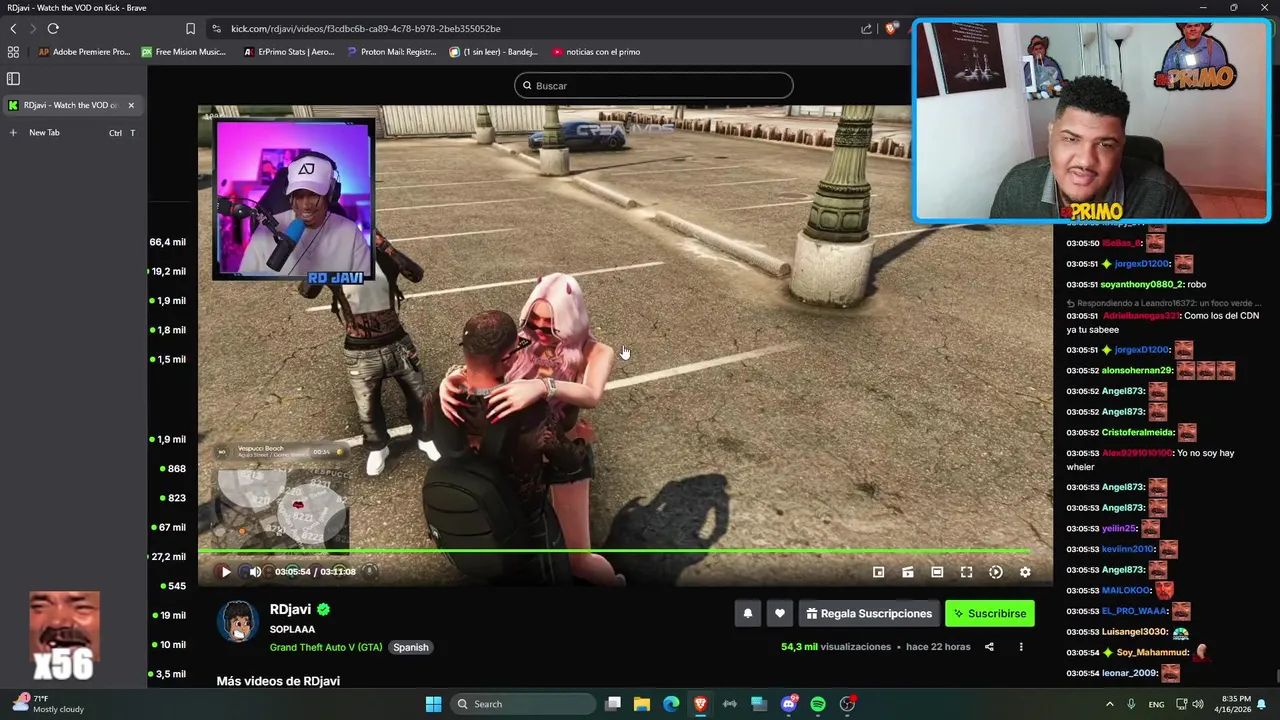Open the RDjavi channel name link
Image resolution: width=1280 pixels, height=720 pixels.
[290, 609]
